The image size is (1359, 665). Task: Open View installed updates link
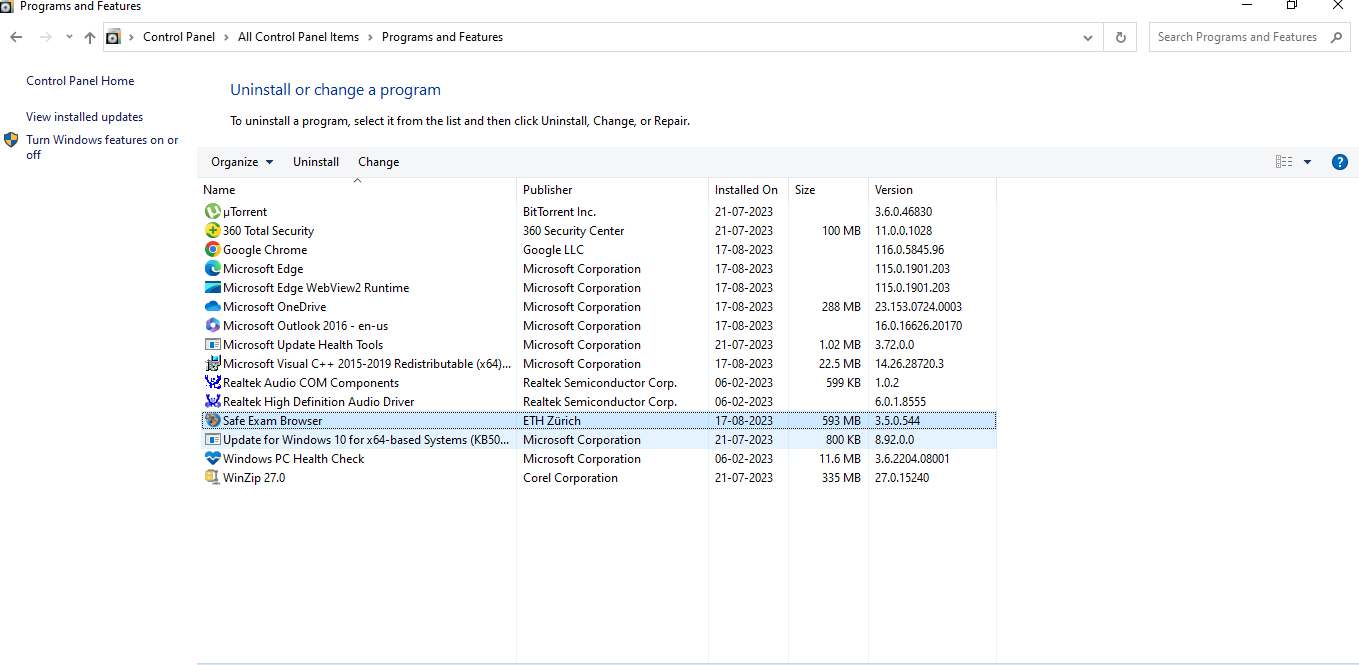84,117
